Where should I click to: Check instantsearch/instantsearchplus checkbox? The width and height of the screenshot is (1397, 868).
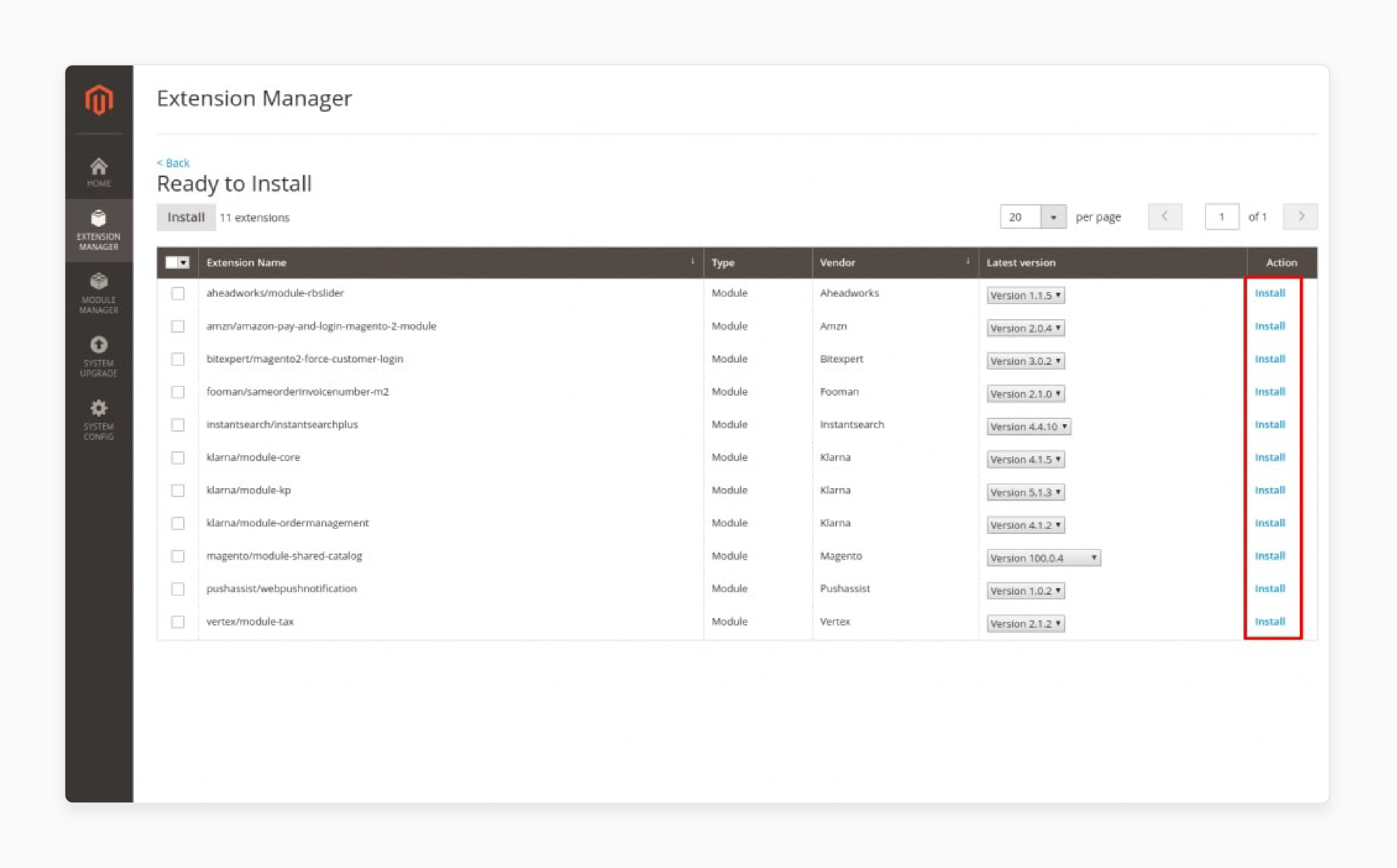pos(178,424)
